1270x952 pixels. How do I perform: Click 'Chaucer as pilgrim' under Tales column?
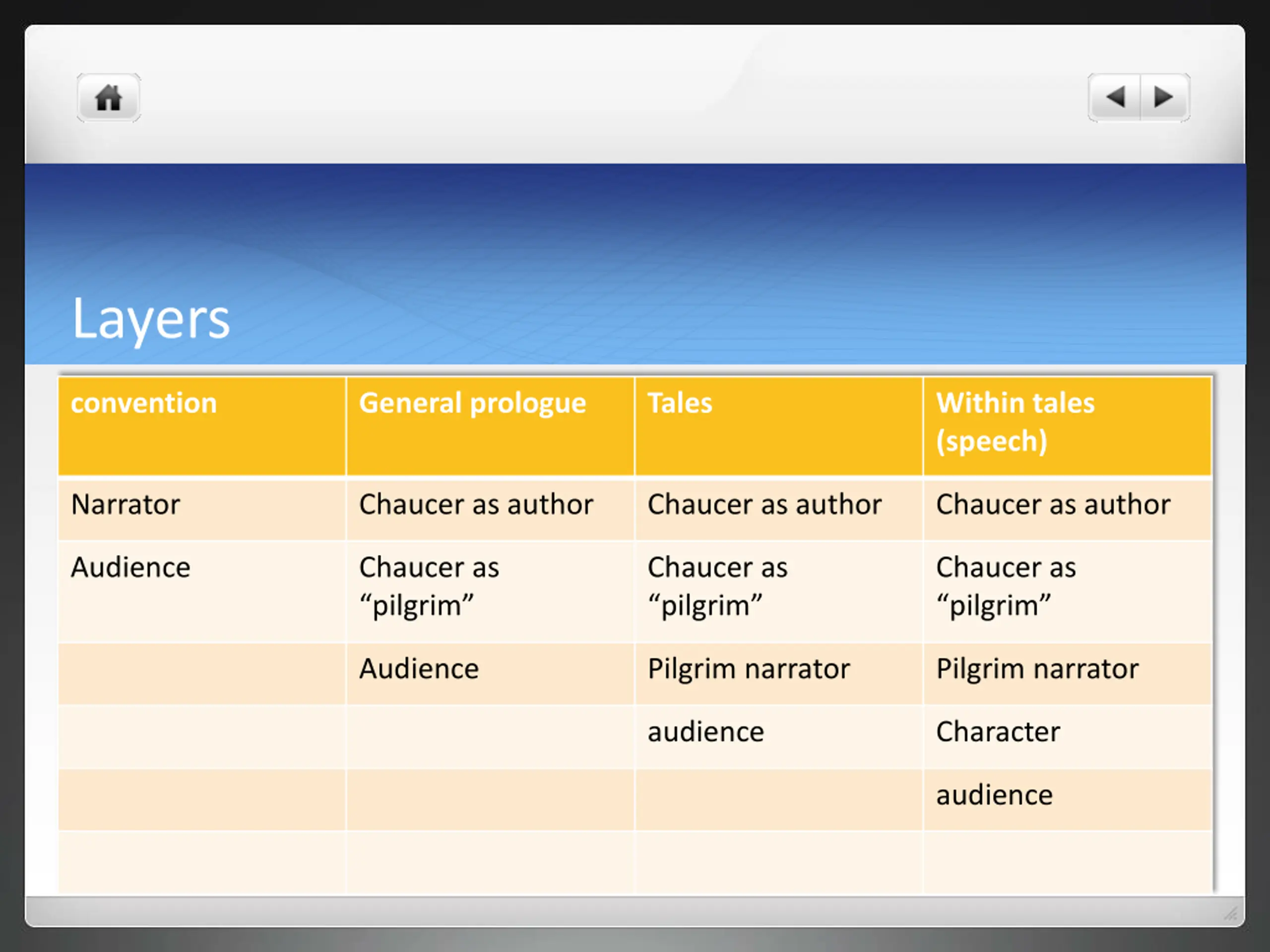[x=718, y=587]
